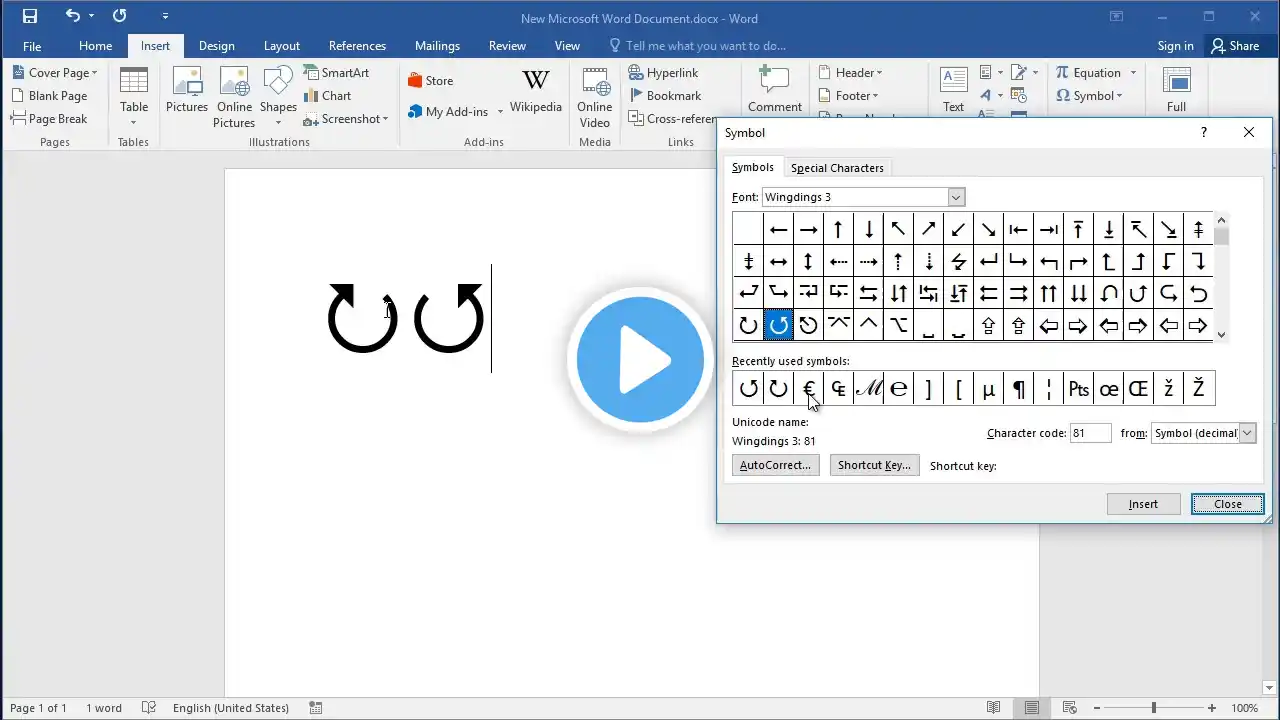Viewport: 1280px width, 720px height.
Task: Switch to Web Layout view
Action: tap(1070, 708)
